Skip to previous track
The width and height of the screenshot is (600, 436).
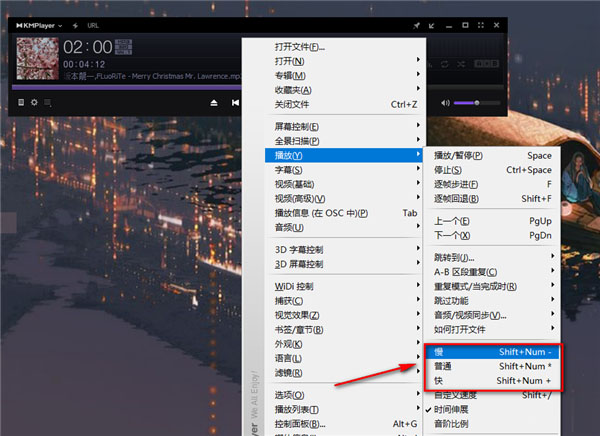[235, 103]
